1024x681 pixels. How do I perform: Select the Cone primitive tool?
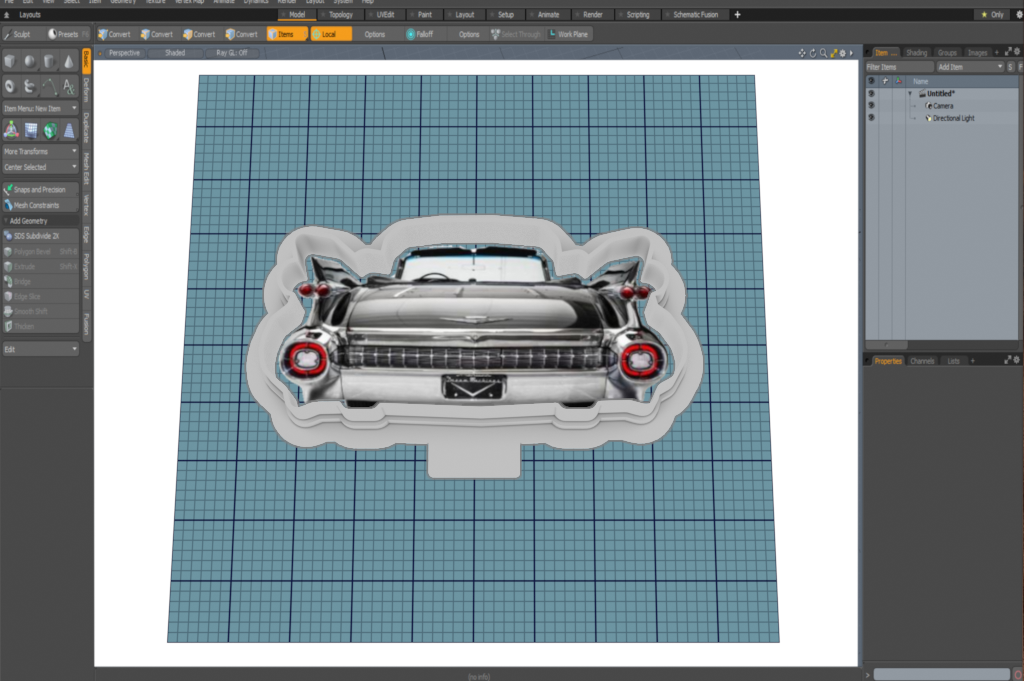click(x=68, y=62)
